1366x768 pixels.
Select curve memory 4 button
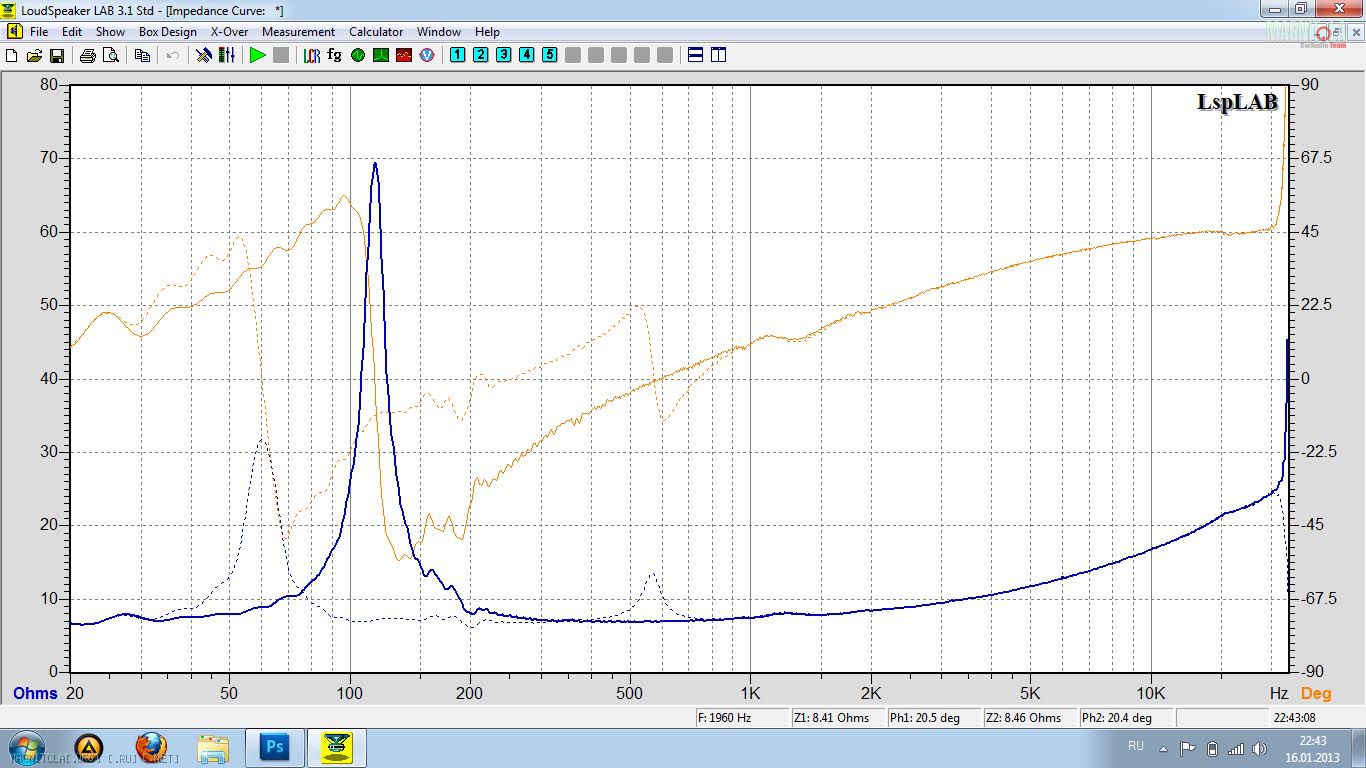[527, 55]
